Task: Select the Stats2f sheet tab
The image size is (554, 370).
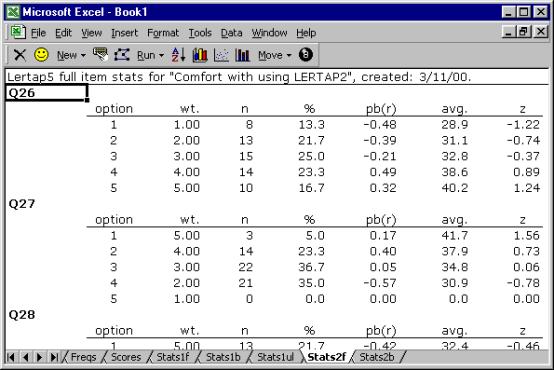Action: tap(326, 357)
